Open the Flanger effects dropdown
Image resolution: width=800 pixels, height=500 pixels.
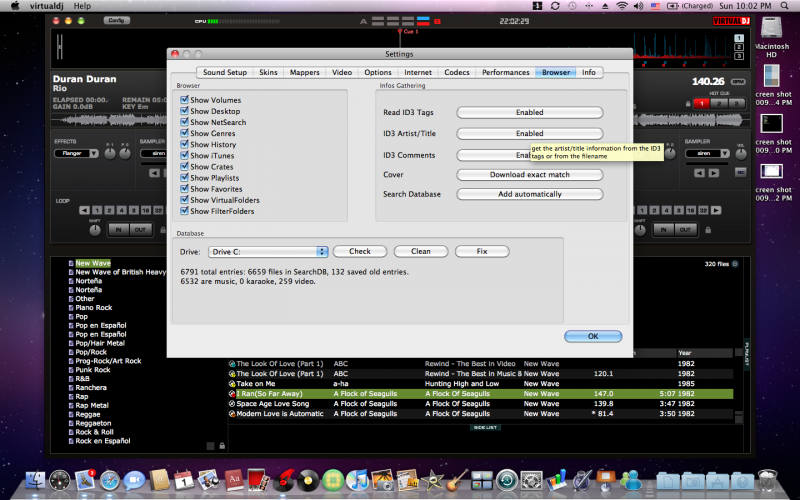click(x=77, y=153)
